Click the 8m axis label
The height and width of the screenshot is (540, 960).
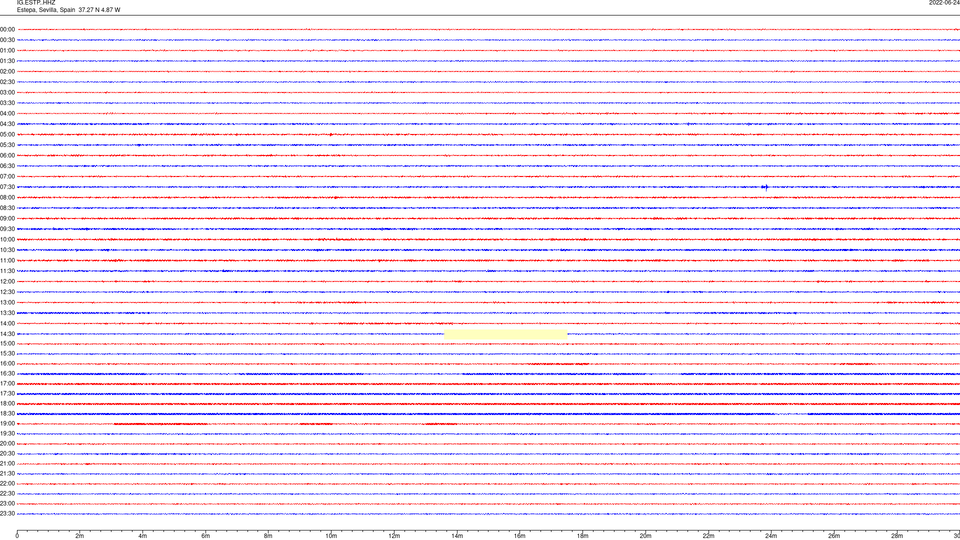coord(268,536)
